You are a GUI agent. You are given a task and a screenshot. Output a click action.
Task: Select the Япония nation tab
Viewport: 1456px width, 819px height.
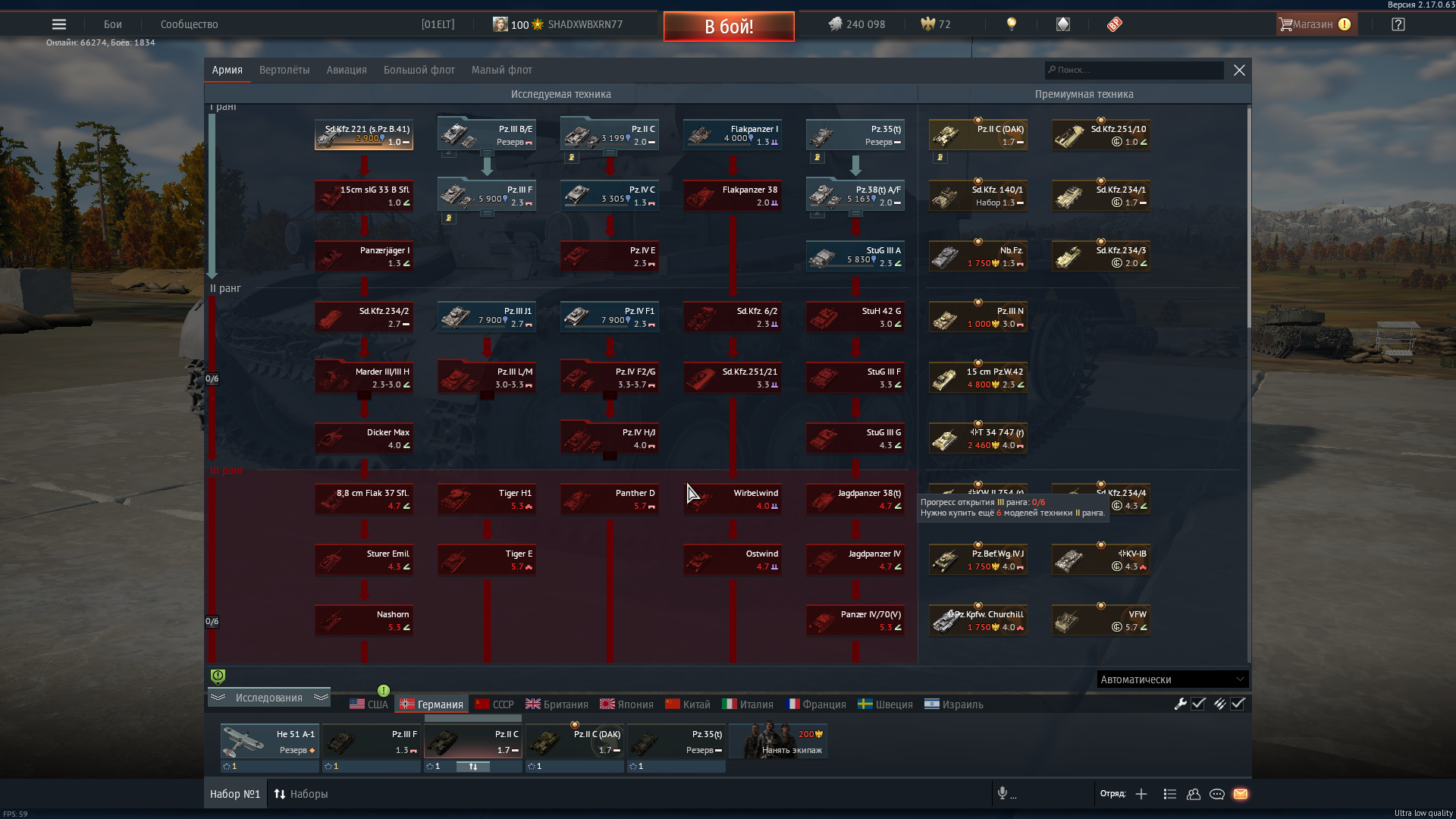(x=626, y=704)
